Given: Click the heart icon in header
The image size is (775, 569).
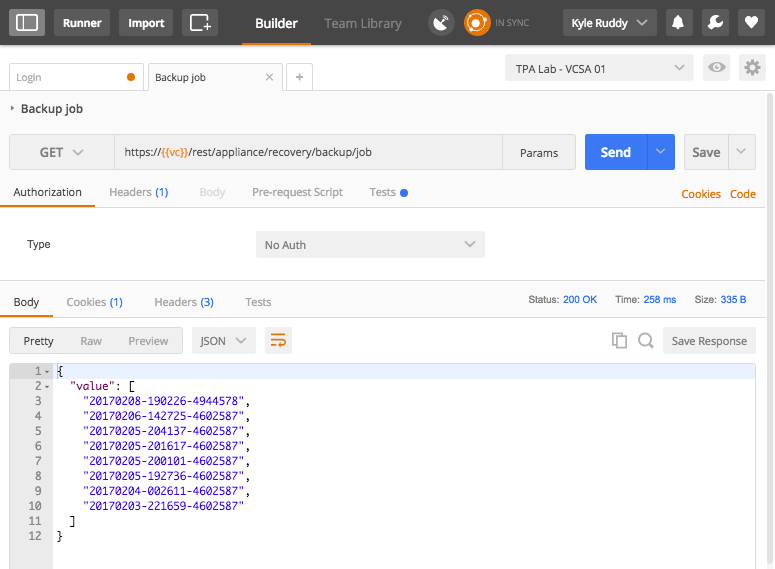Looking at the screenshot, I should (x=750, y=22).
